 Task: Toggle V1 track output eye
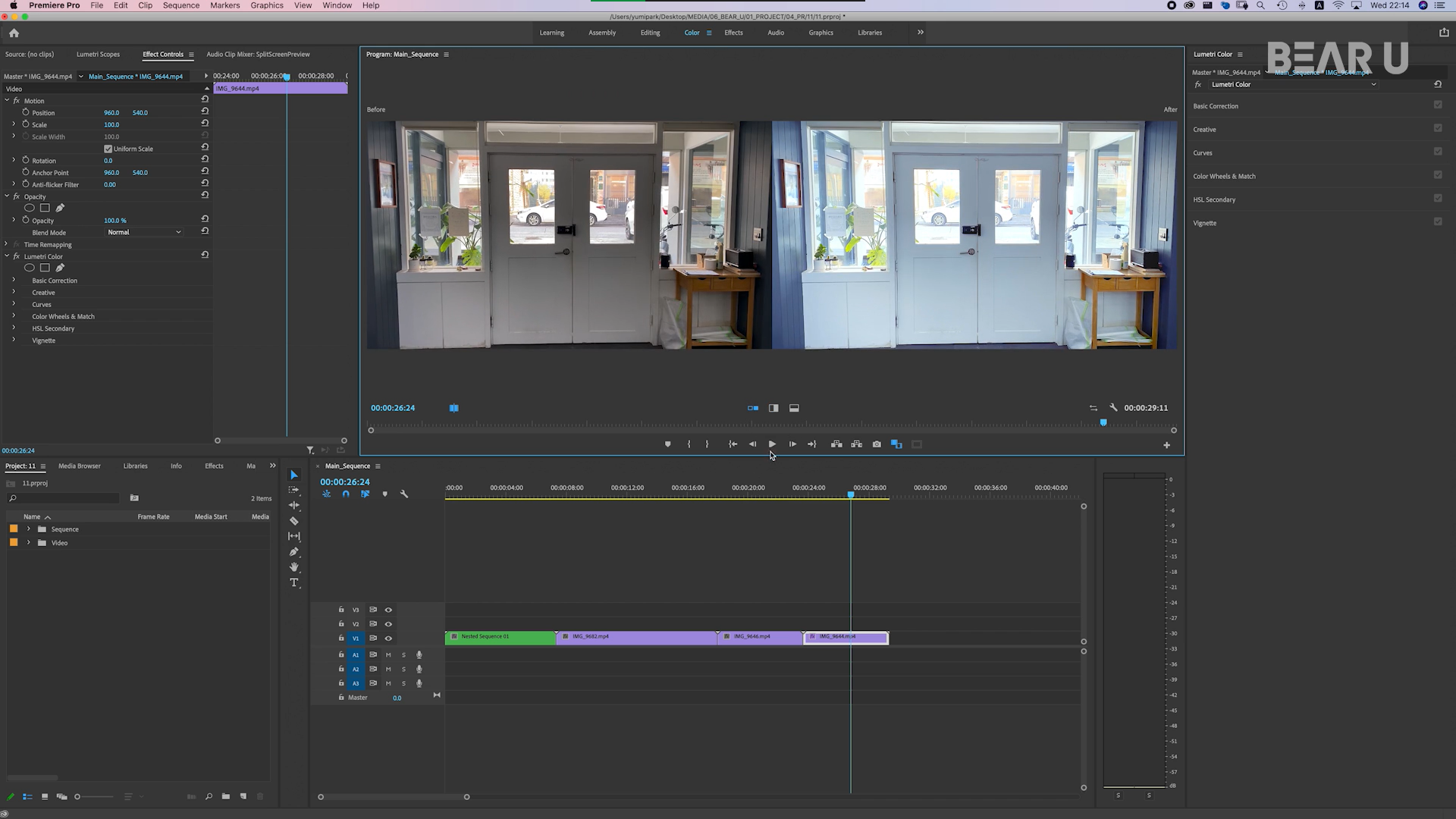pyautogui.click(x=388, y=639)
